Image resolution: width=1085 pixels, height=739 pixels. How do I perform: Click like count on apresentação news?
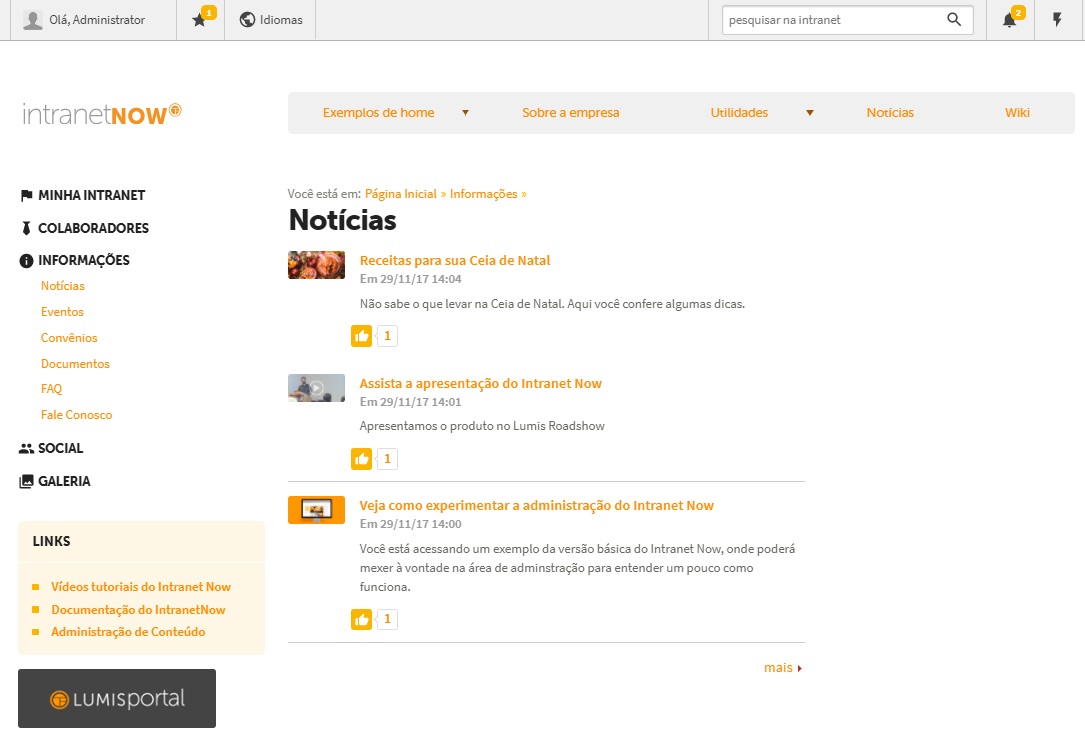click(388, 459)
